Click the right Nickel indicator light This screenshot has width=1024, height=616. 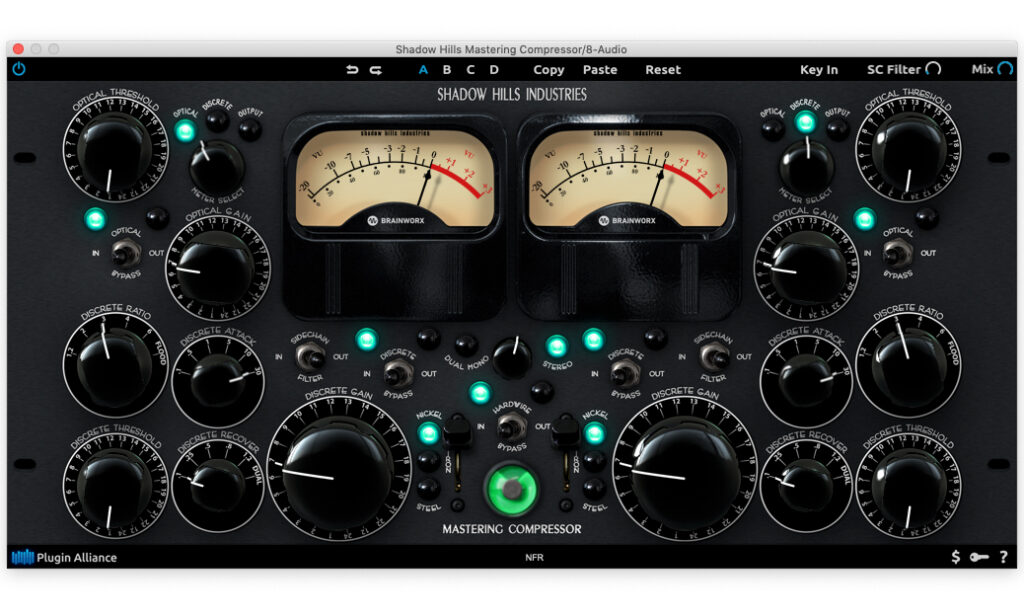click(x=594, y=433)
